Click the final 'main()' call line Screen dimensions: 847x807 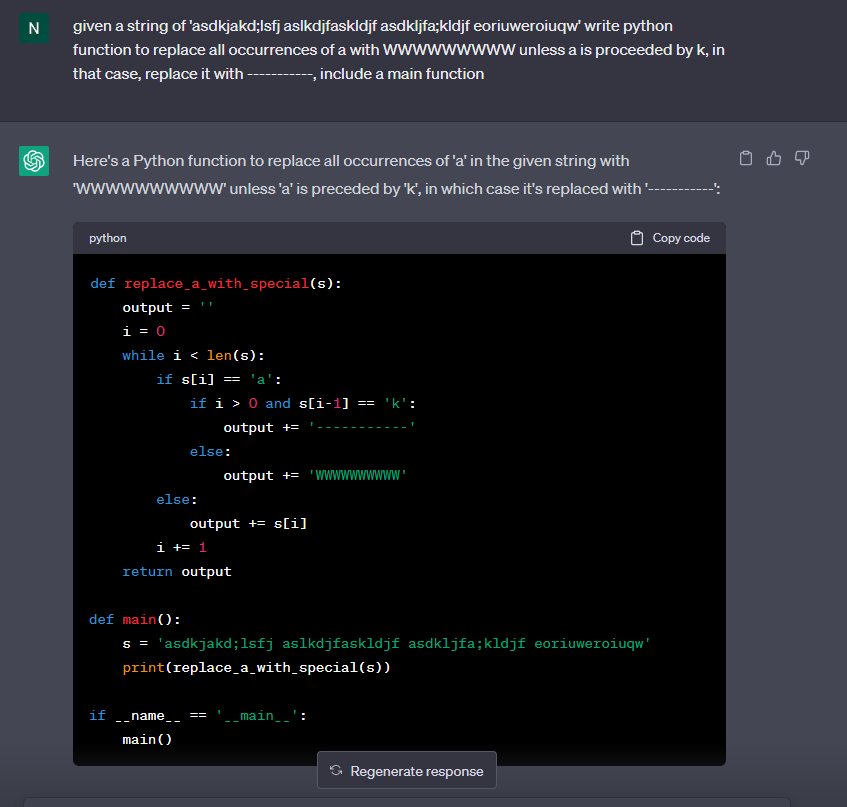click(147, 739)
